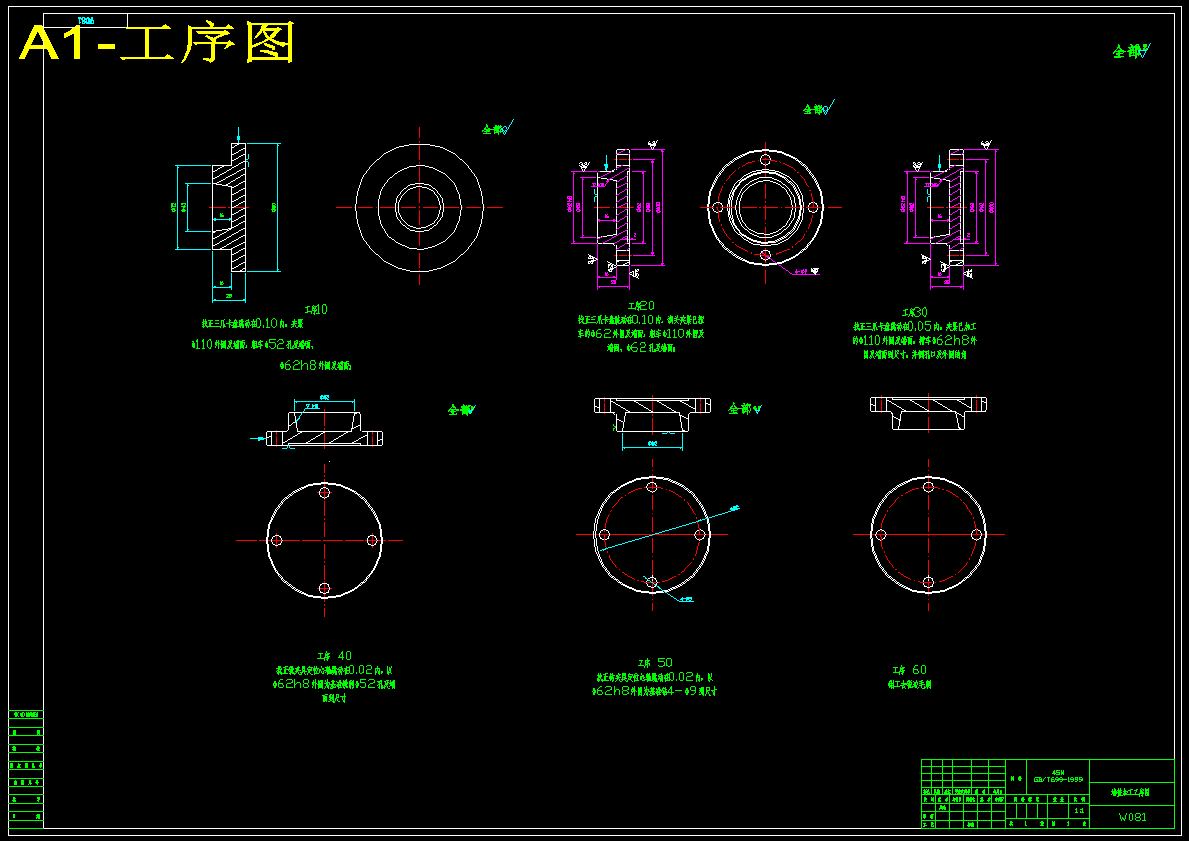Pick the four-hole circular view of 工序20
The width and height of the screenshot is (1189, 841).
766,207
